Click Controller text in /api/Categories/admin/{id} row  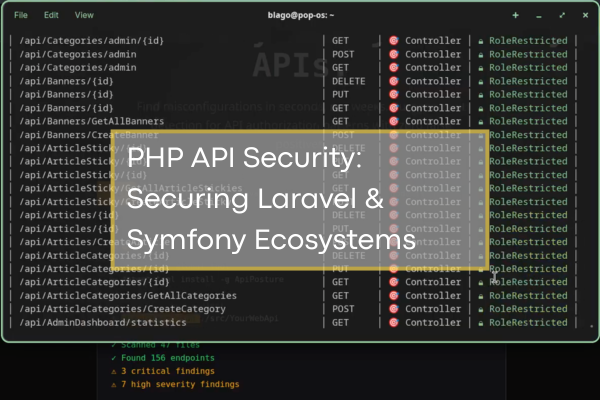tap(433, 41)
